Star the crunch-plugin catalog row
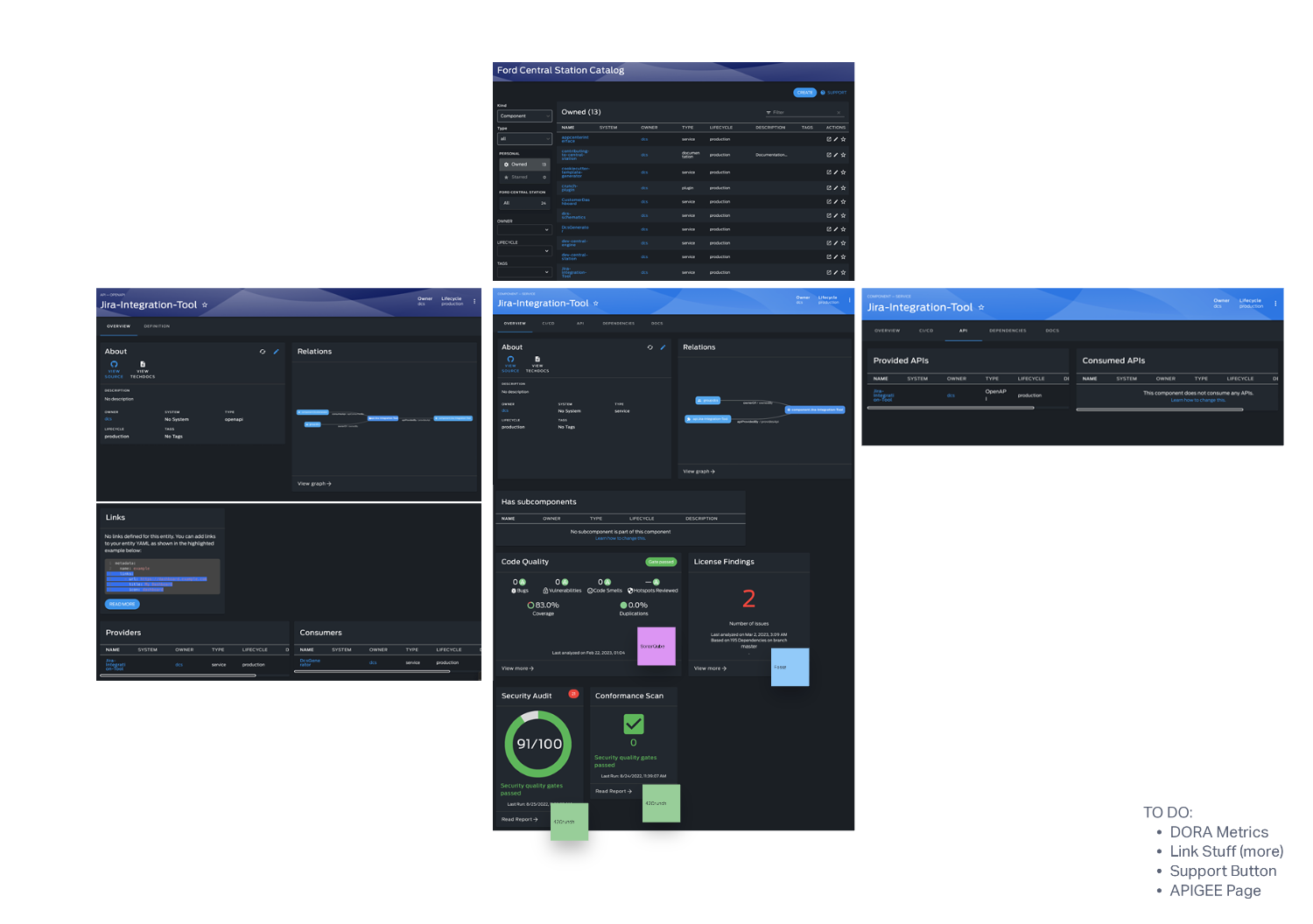1313x924 pixels. (843, 187)
